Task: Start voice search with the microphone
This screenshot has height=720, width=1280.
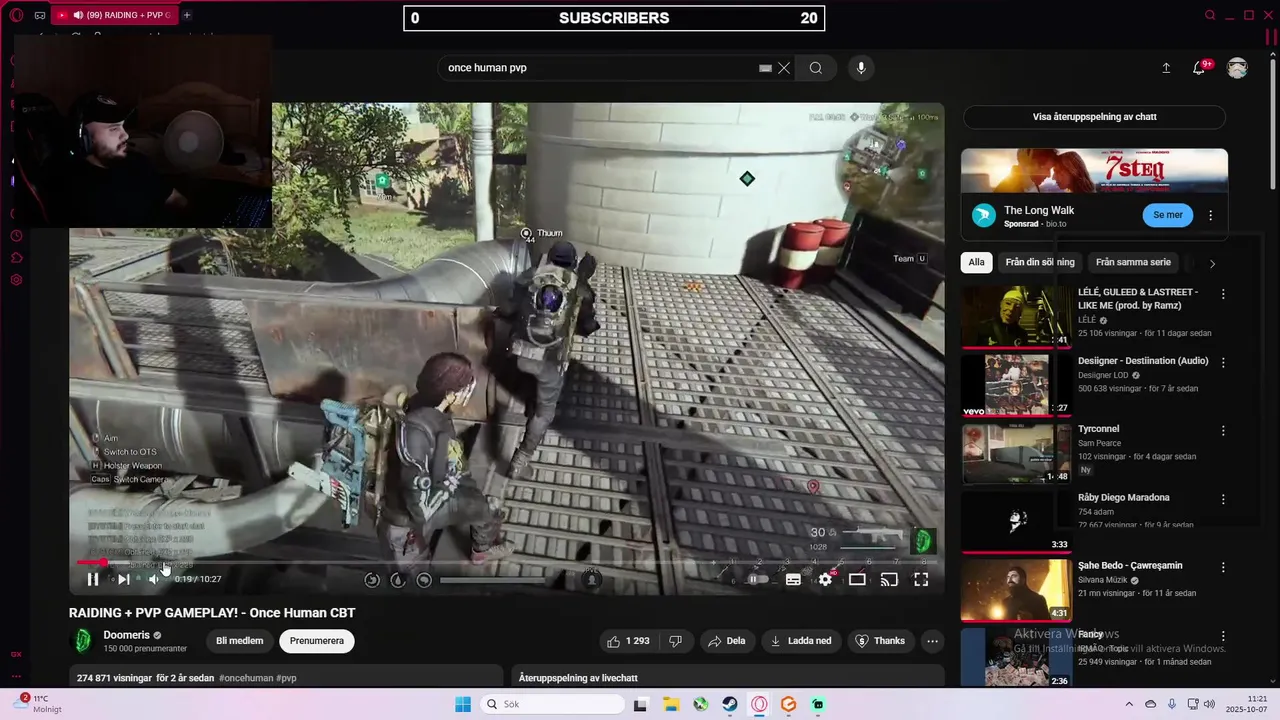Action: click(861, 68)
